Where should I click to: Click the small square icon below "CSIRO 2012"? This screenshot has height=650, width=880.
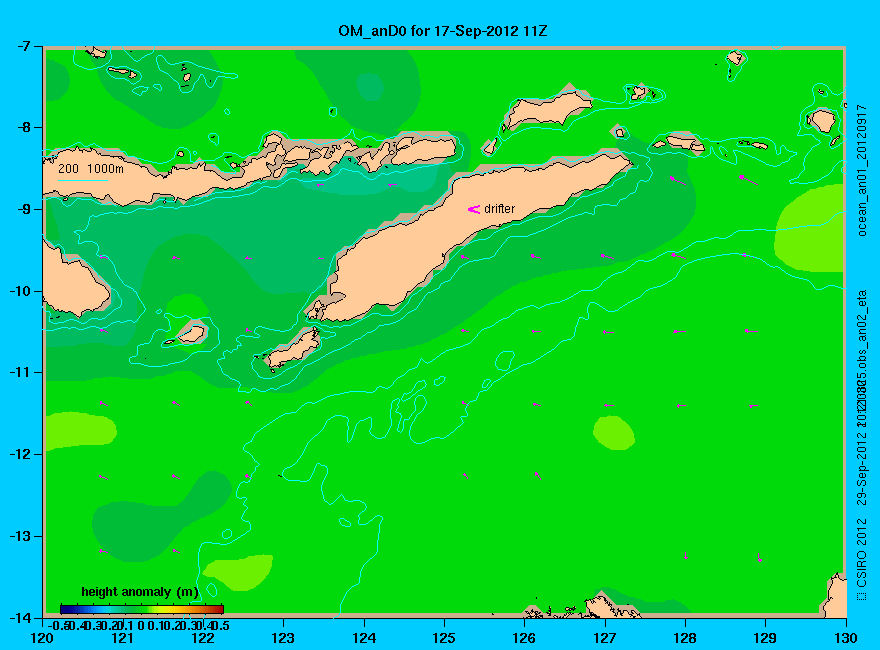861,596
